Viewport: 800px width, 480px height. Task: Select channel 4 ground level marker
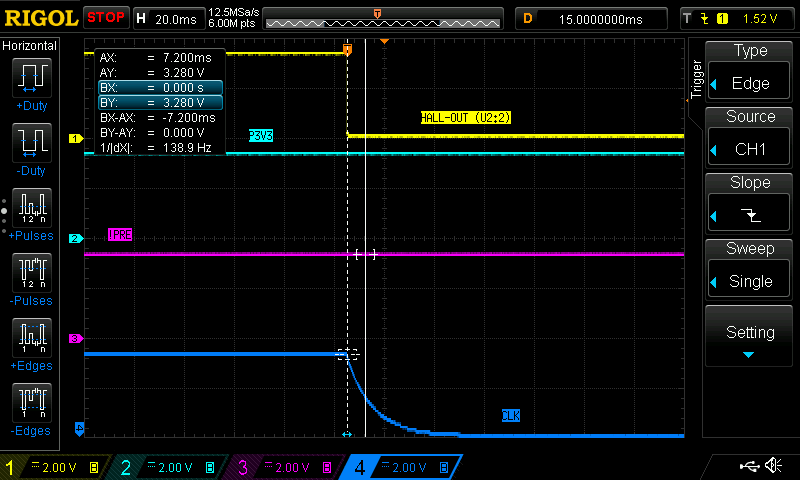pyautogui.click(x=79, y=428)
